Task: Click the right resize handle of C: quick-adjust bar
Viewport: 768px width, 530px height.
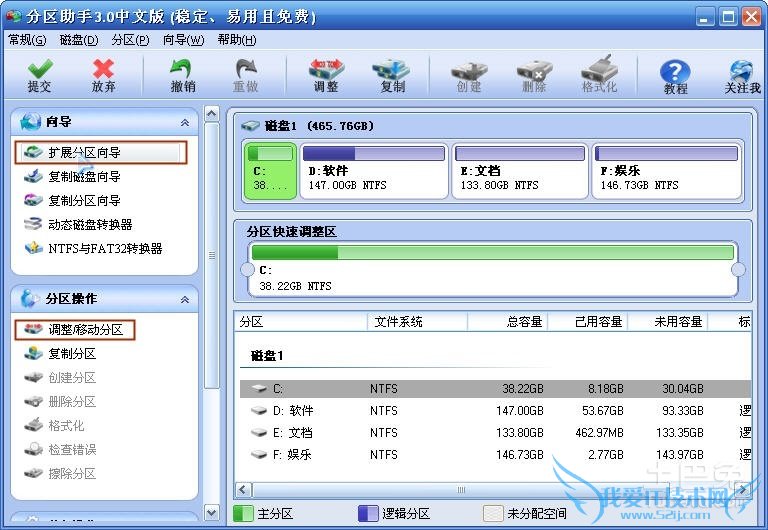Action: coord(738,269)
